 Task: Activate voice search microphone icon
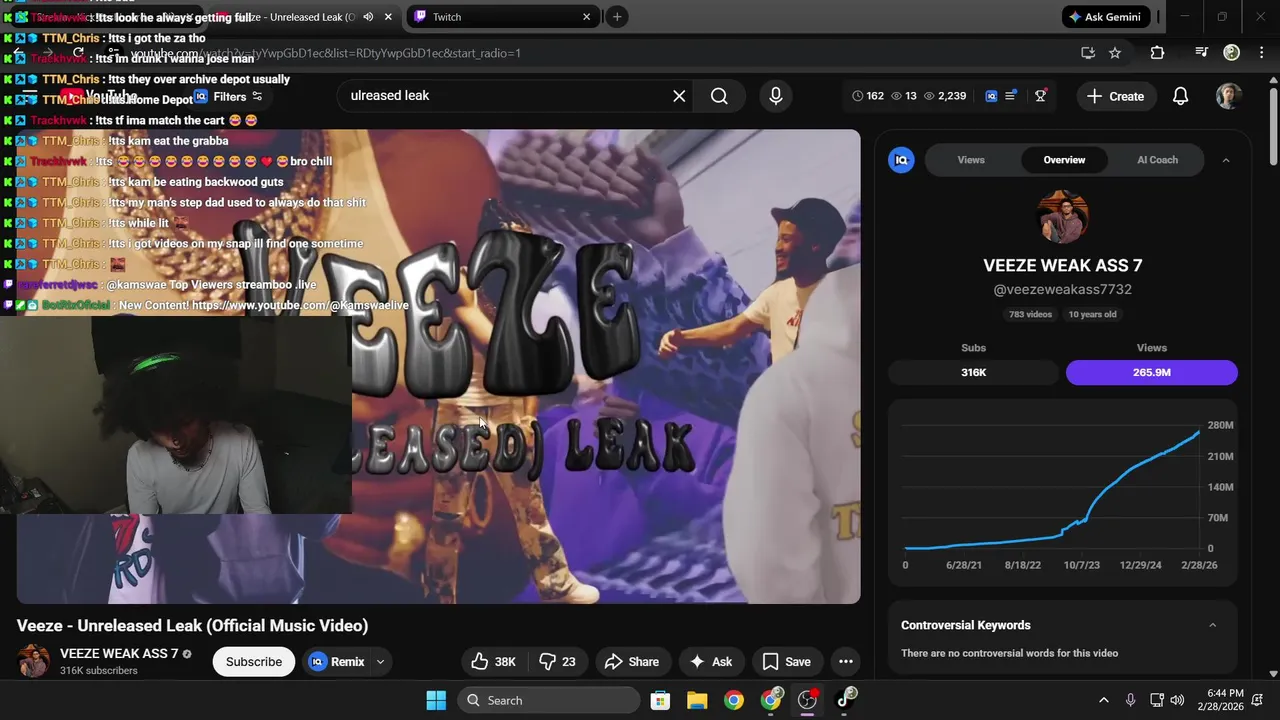[775, 96]
